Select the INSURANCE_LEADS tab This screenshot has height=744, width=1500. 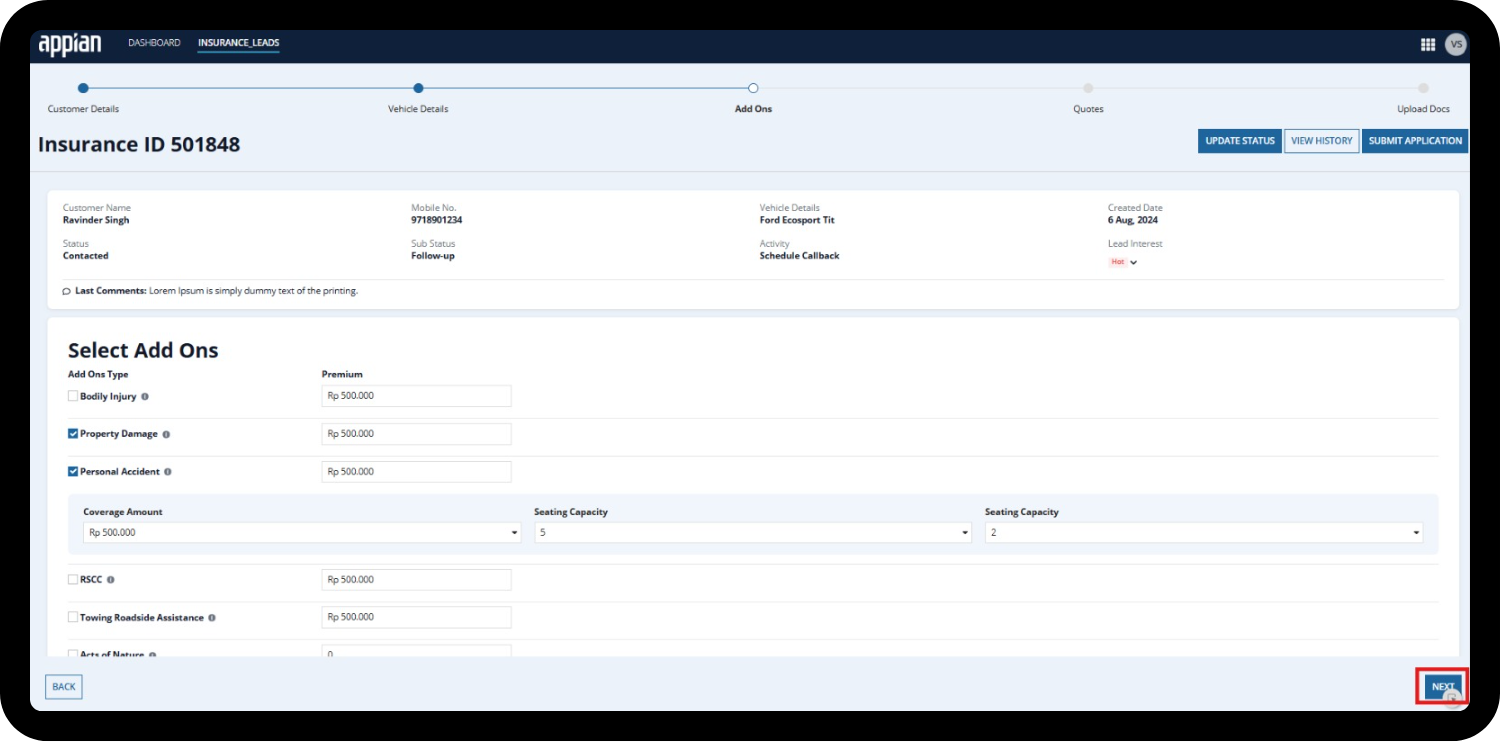click(x=238, y=43)
